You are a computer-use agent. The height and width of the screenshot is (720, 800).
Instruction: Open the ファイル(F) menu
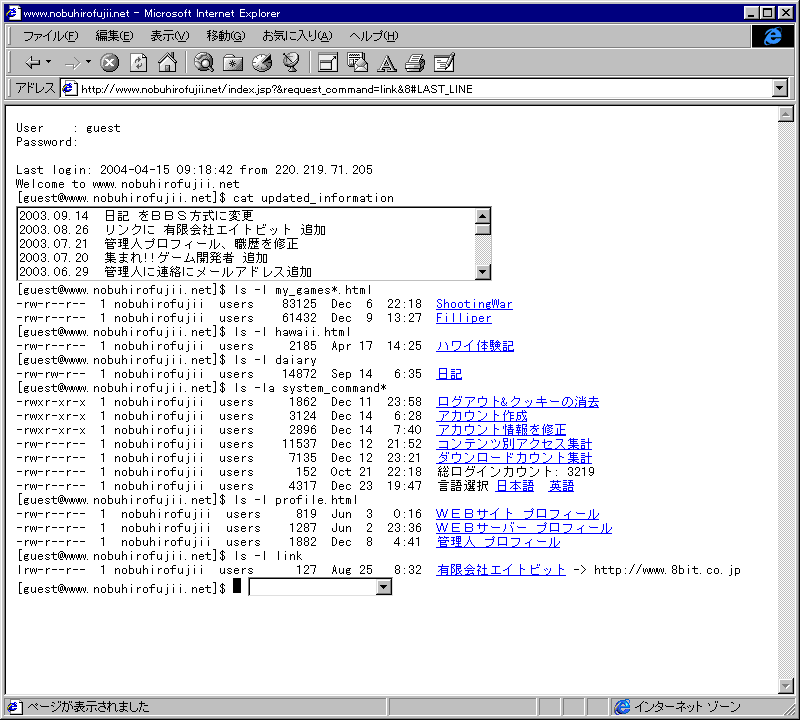click(x=51, y=36)
